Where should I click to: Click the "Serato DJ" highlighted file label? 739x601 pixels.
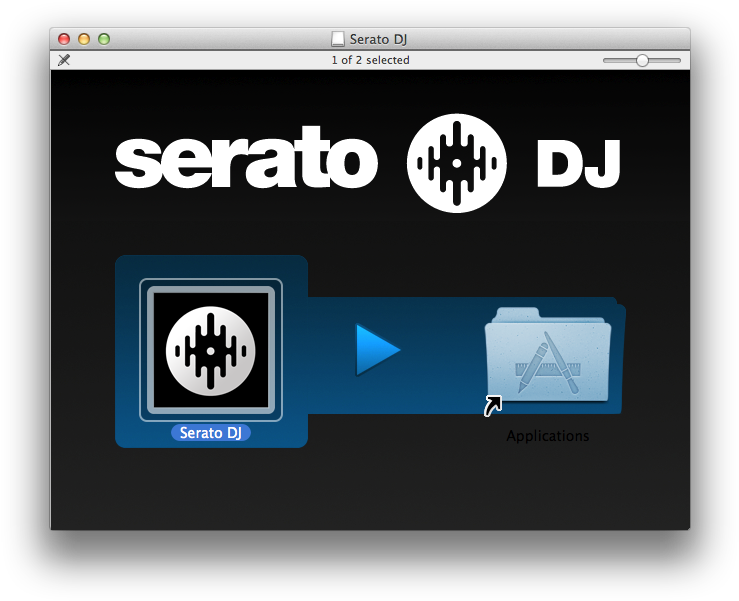click(x=211, y=433)
